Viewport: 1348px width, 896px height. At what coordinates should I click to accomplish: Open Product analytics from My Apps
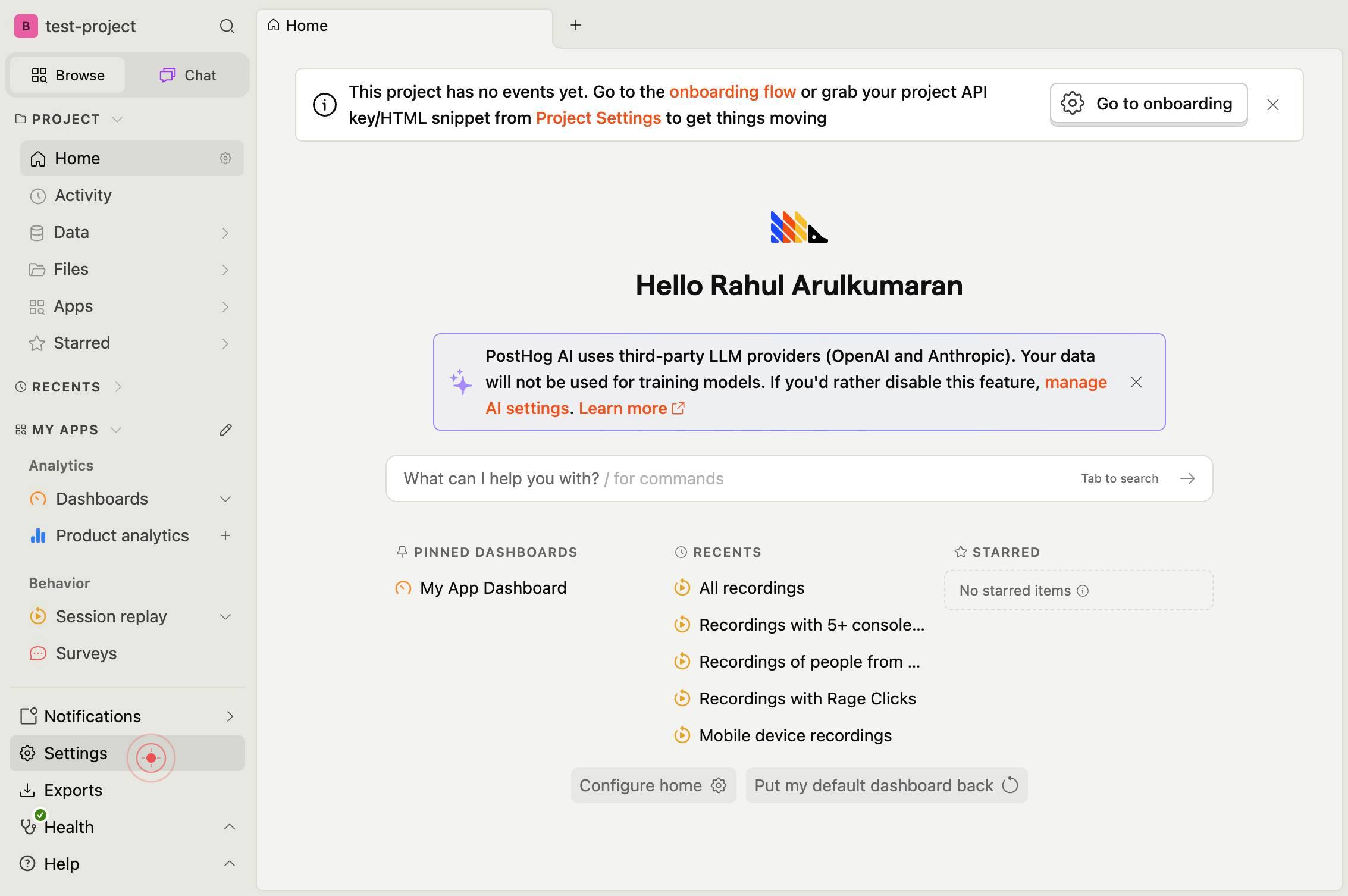click(x=122, y=535)
